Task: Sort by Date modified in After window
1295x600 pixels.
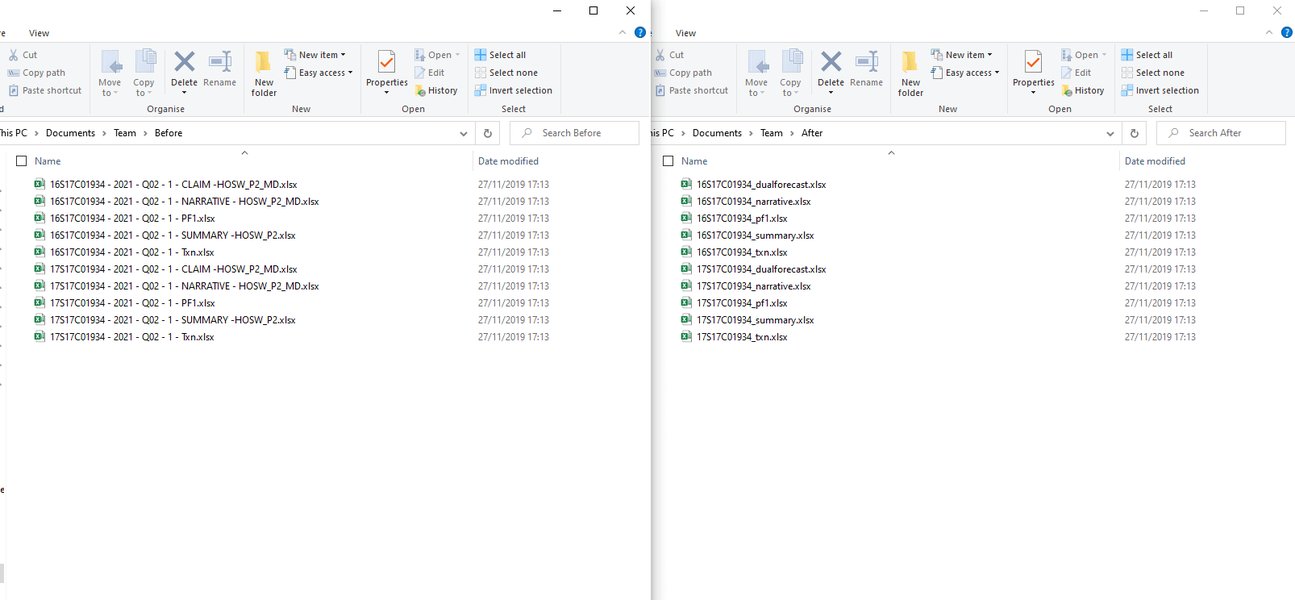Action: 1155,161
